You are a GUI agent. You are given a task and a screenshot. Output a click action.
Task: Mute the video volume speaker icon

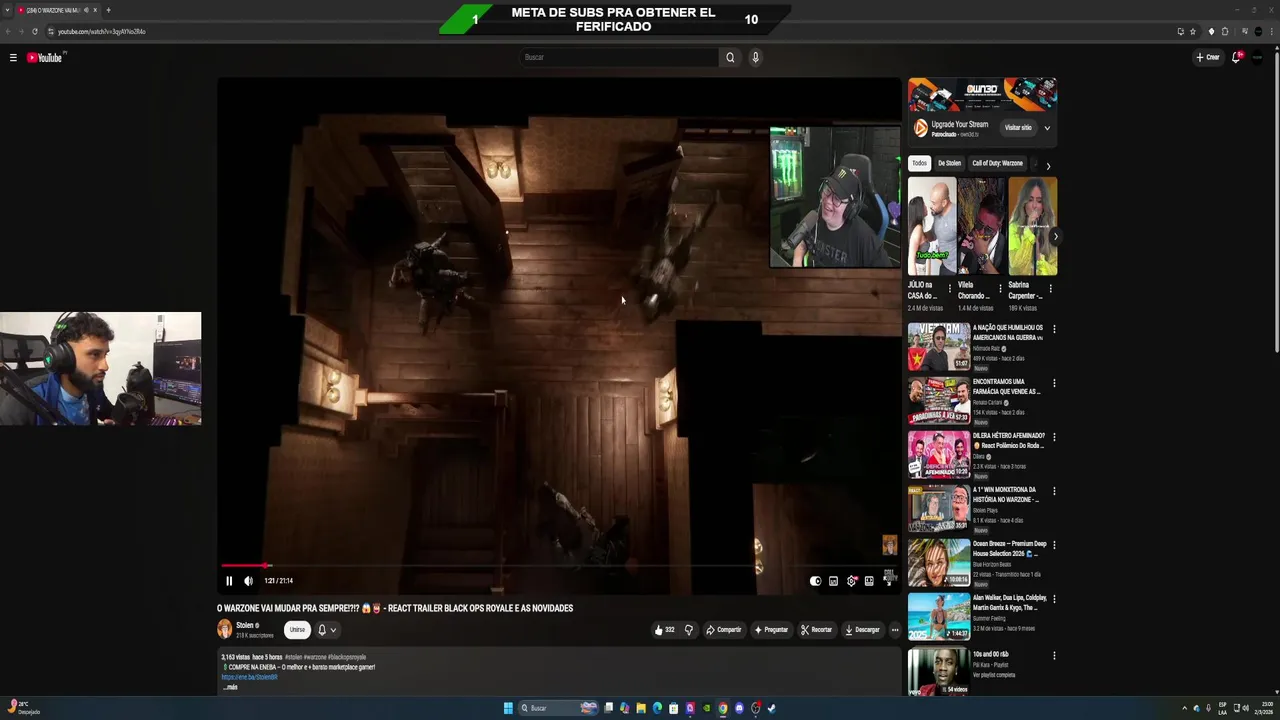(248, 581)
